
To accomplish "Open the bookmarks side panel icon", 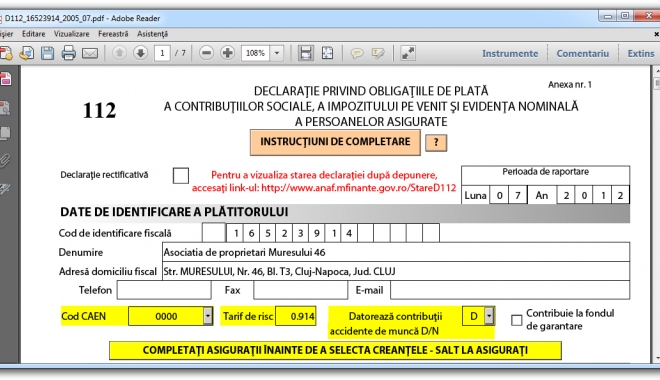I will pos(5,108).
